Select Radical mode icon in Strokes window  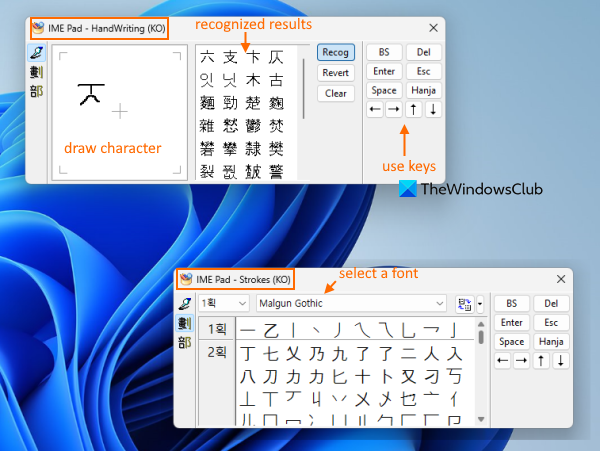point(185,342)
